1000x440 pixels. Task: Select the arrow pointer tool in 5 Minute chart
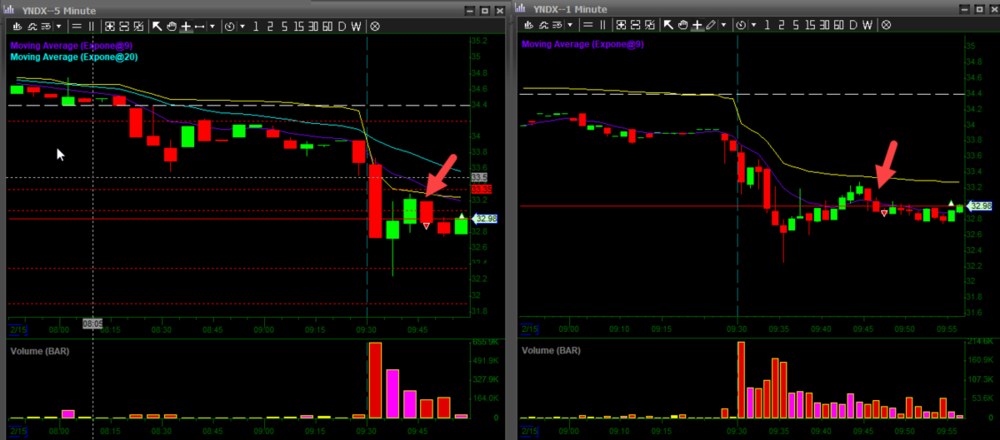coord(157,25)
